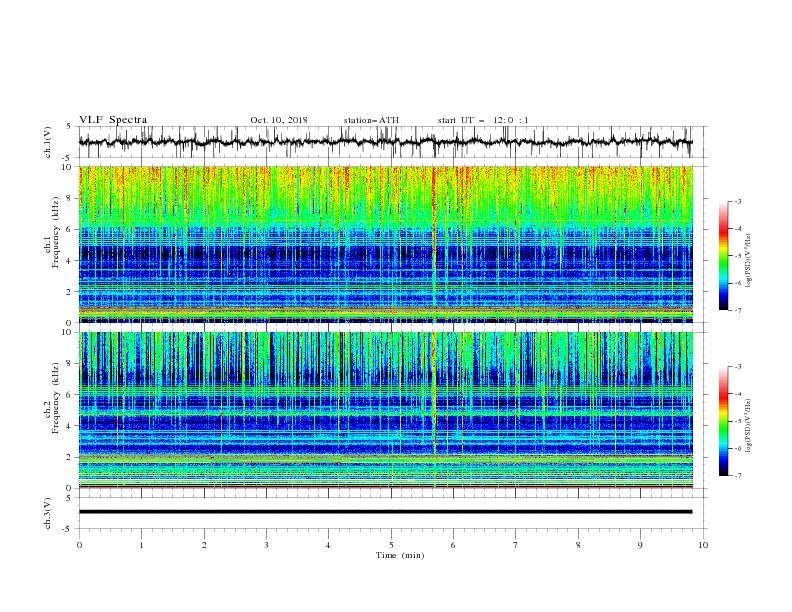Click the "VLF Spectra" plot title
The height and width of the screenshot is (612, 792).
click(113, 120)
